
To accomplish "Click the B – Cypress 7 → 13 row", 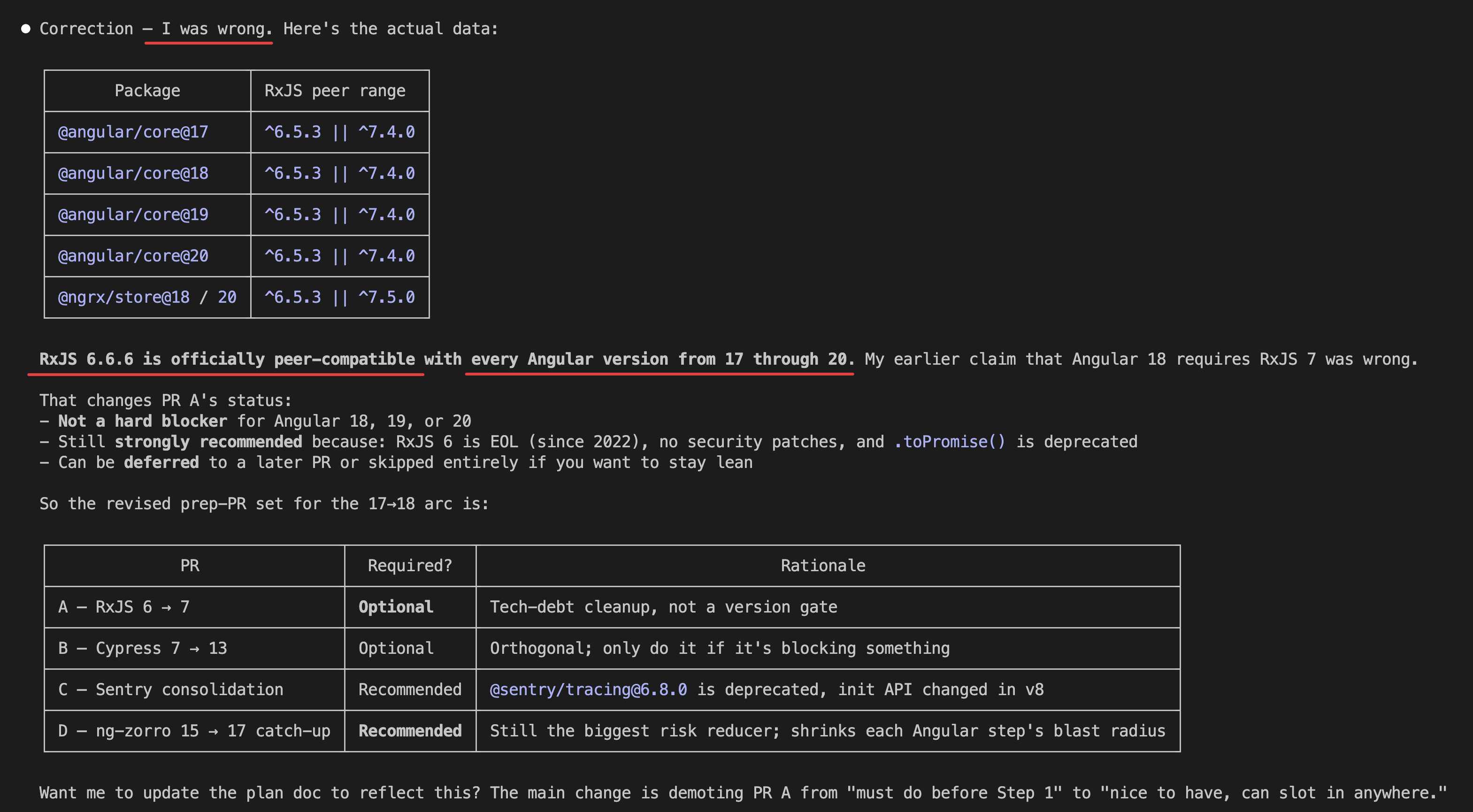I will click(142, 648).
